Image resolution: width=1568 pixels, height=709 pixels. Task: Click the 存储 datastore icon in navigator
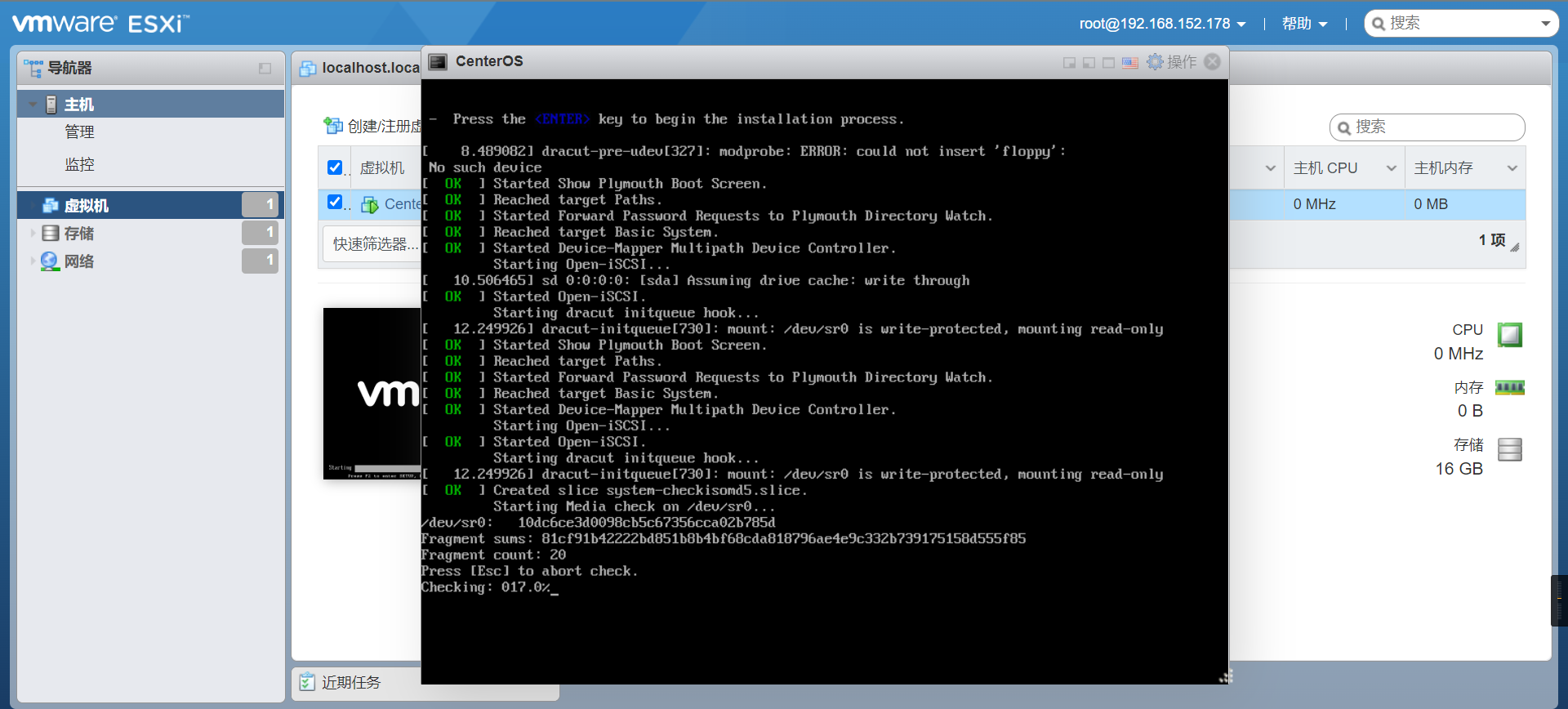click(51, 234)
